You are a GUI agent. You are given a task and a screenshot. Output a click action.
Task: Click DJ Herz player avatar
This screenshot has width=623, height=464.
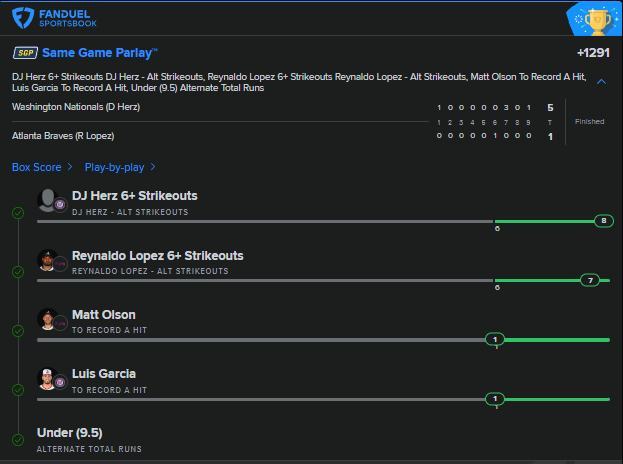click(x=47, y=200)
